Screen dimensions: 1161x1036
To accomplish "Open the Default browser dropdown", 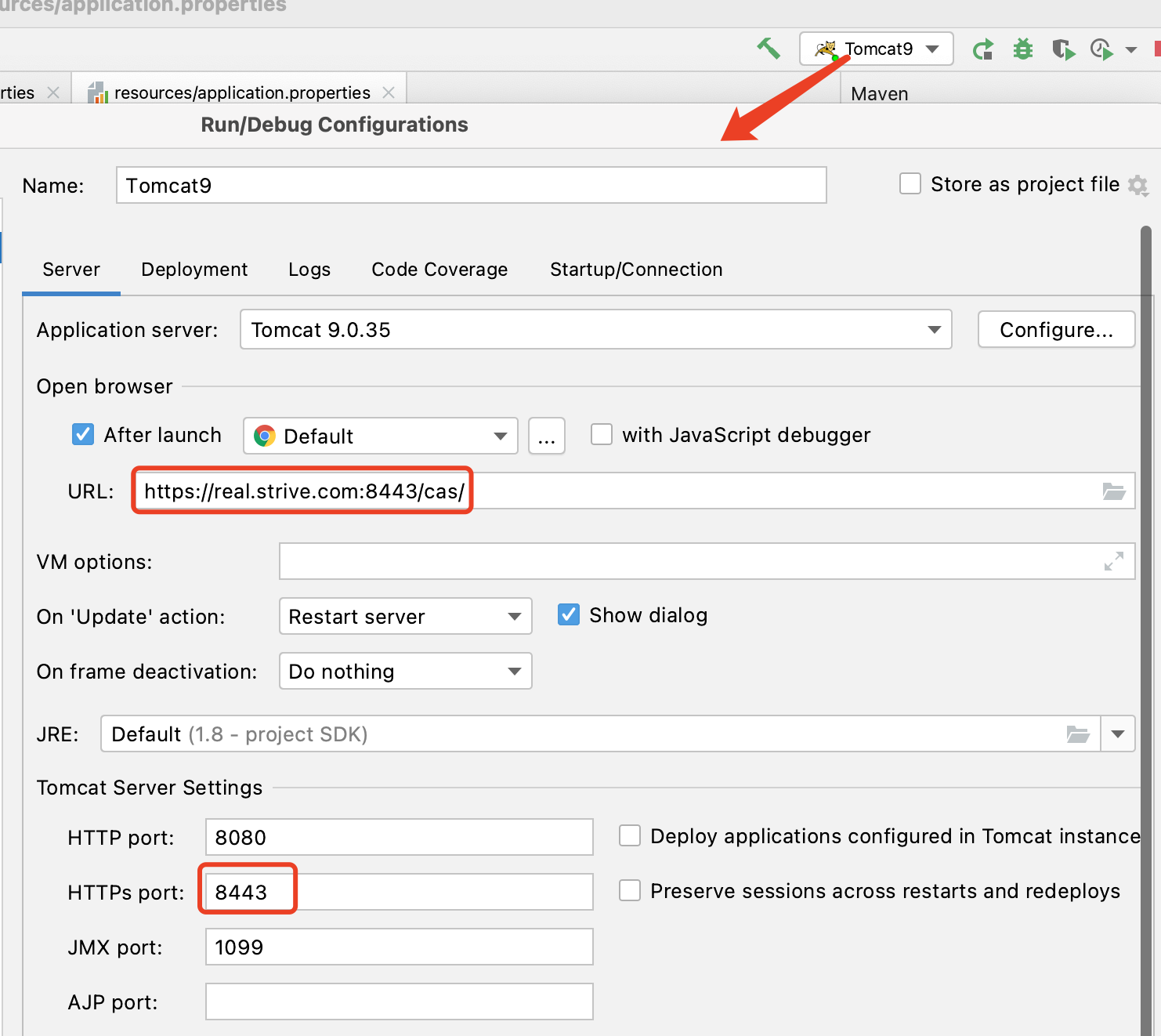I will 381,436.
